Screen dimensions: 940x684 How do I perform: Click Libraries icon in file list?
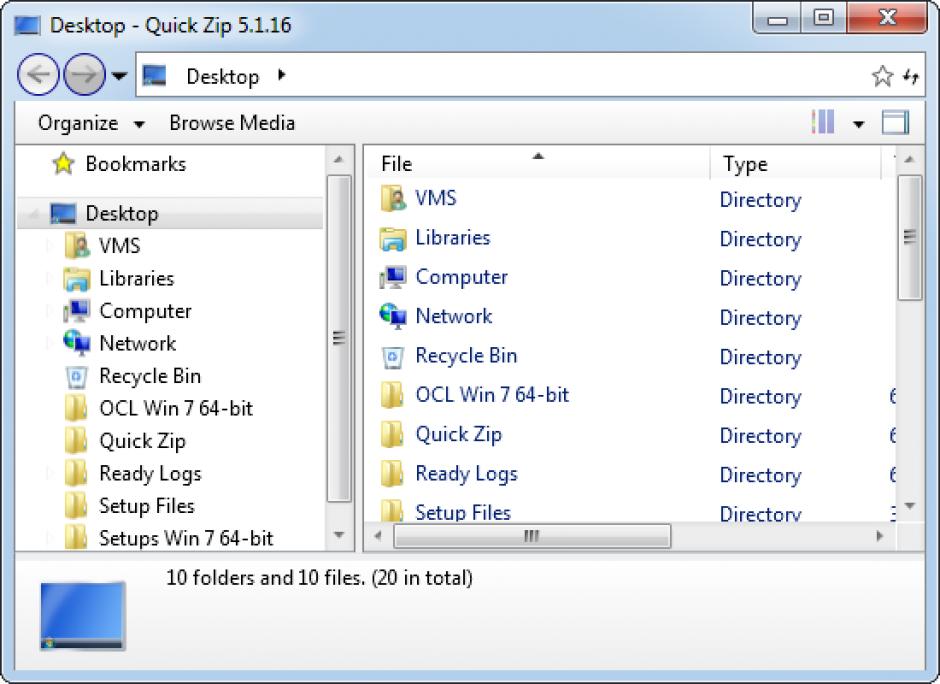pyautogui.click(x=393, y=238)
